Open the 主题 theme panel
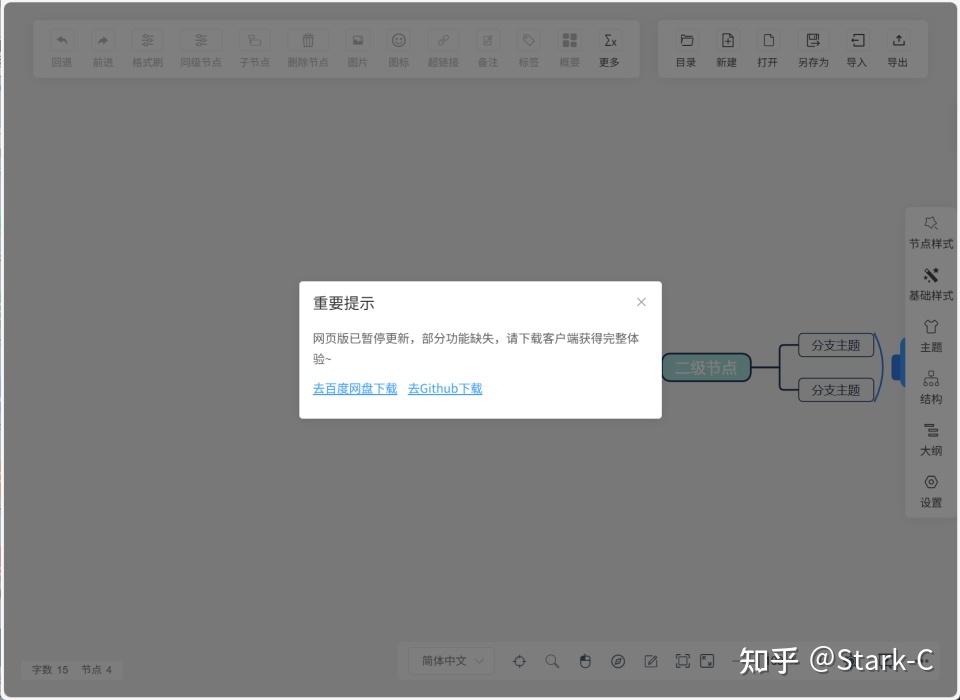This screenshot has height=700, width=960. point(931,335)
